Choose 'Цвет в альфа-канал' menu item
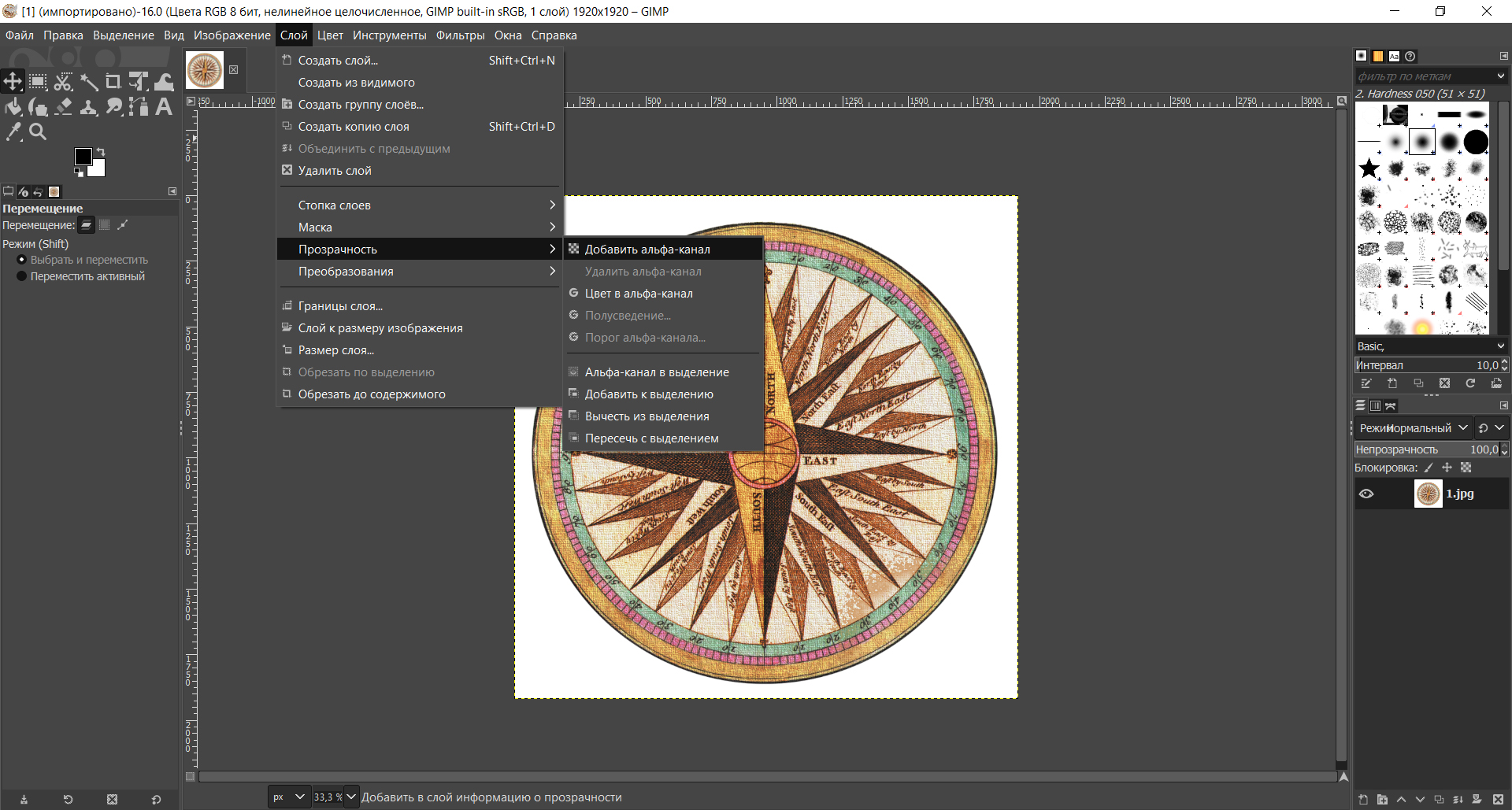1512x810 pixels. [663, 293]
